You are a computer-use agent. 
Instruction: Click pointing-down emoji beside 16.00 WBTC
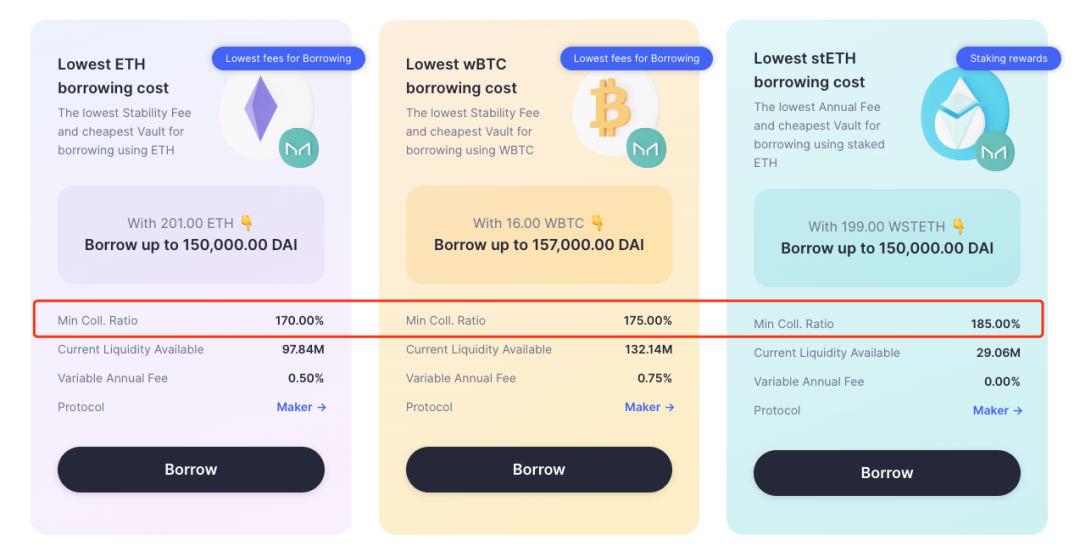pyautogui.click(x=597, y=223)
